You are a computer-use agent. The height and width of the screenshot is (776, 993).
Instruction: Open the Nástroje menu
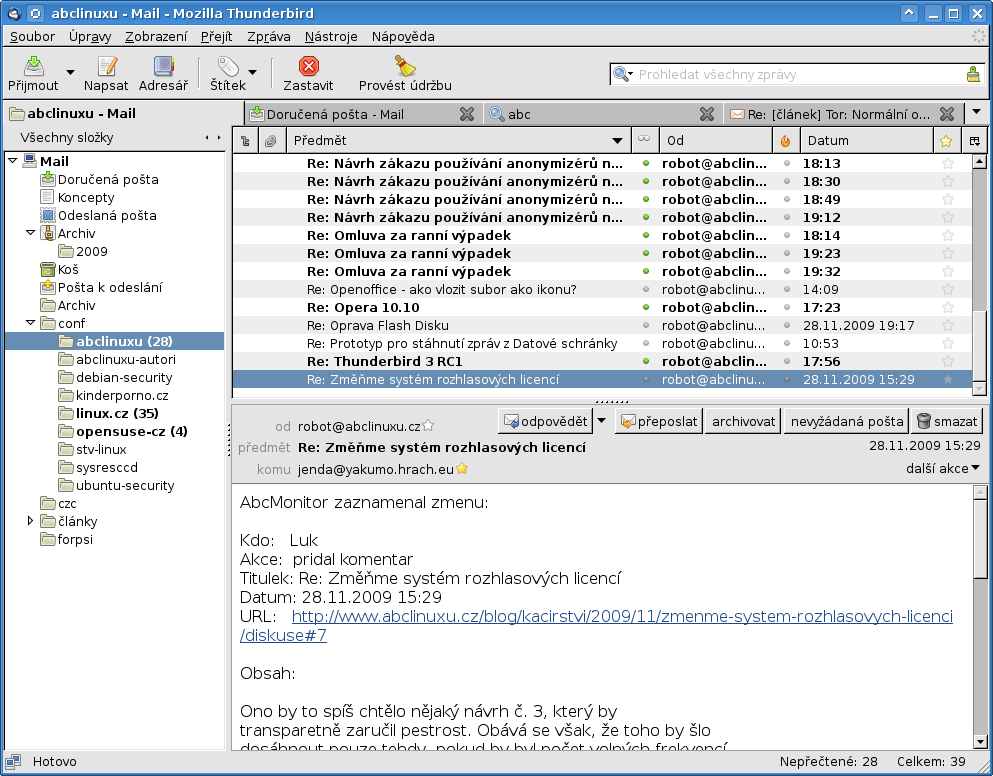(x=331, y=37)
